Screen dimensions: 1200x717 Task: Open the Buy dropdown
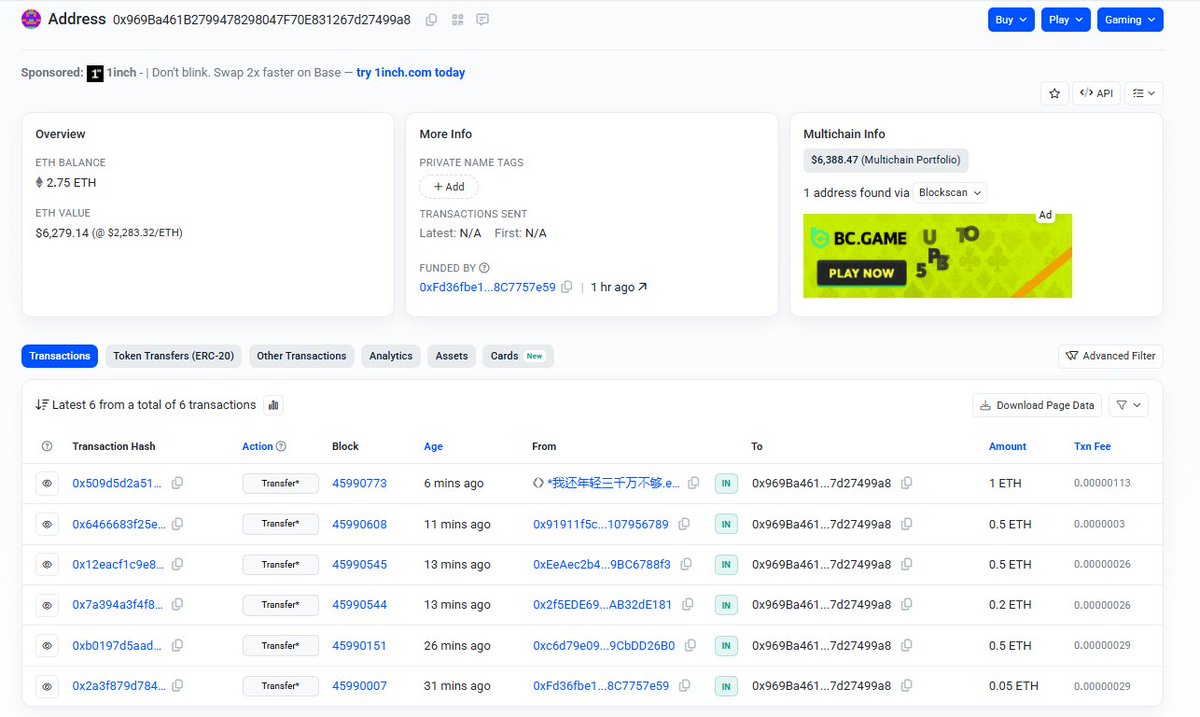click(x=1012, y=20)
